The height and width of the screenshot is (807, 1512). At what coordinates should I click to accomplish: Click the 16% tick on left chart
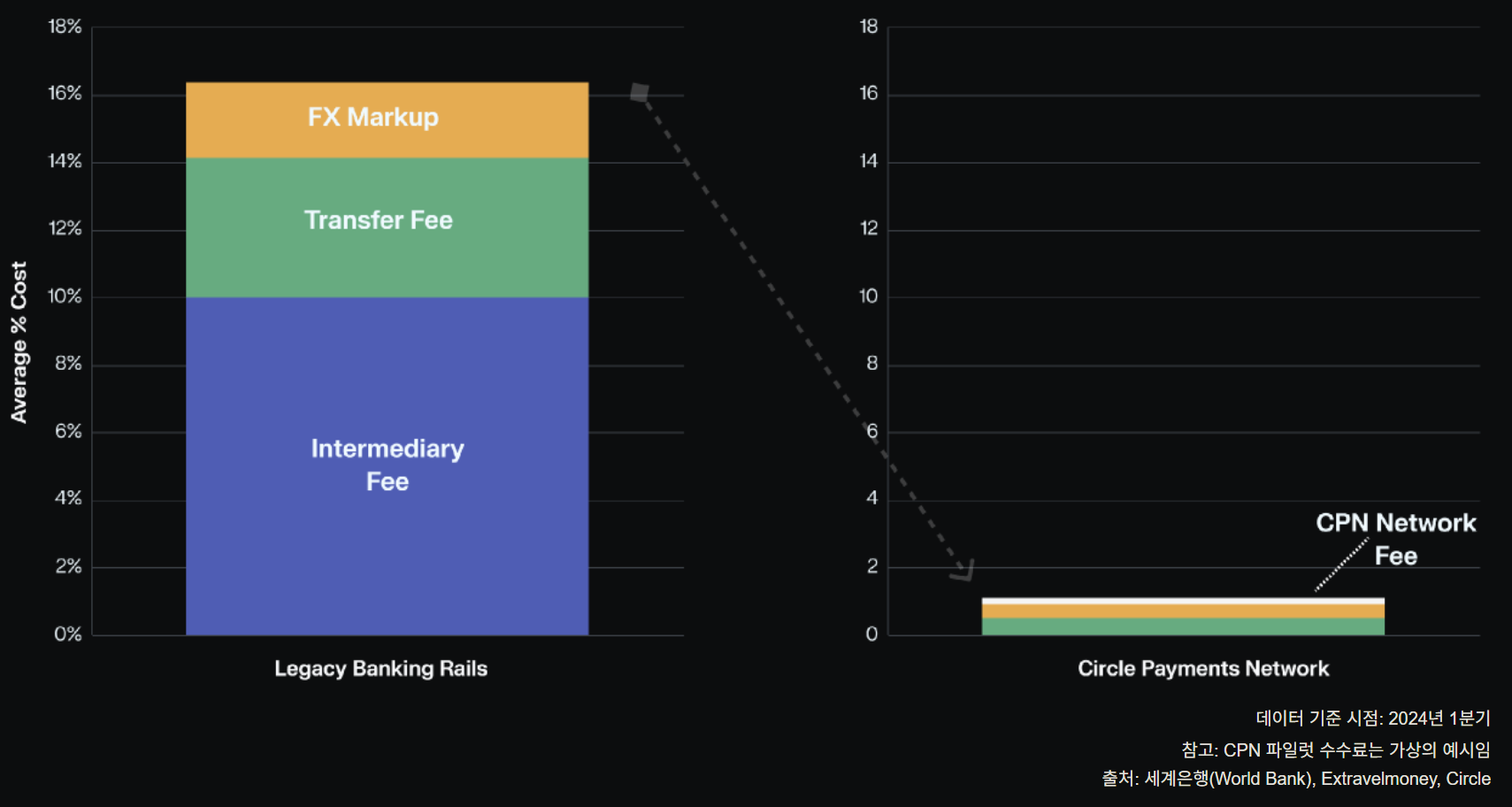coord(65,93)
